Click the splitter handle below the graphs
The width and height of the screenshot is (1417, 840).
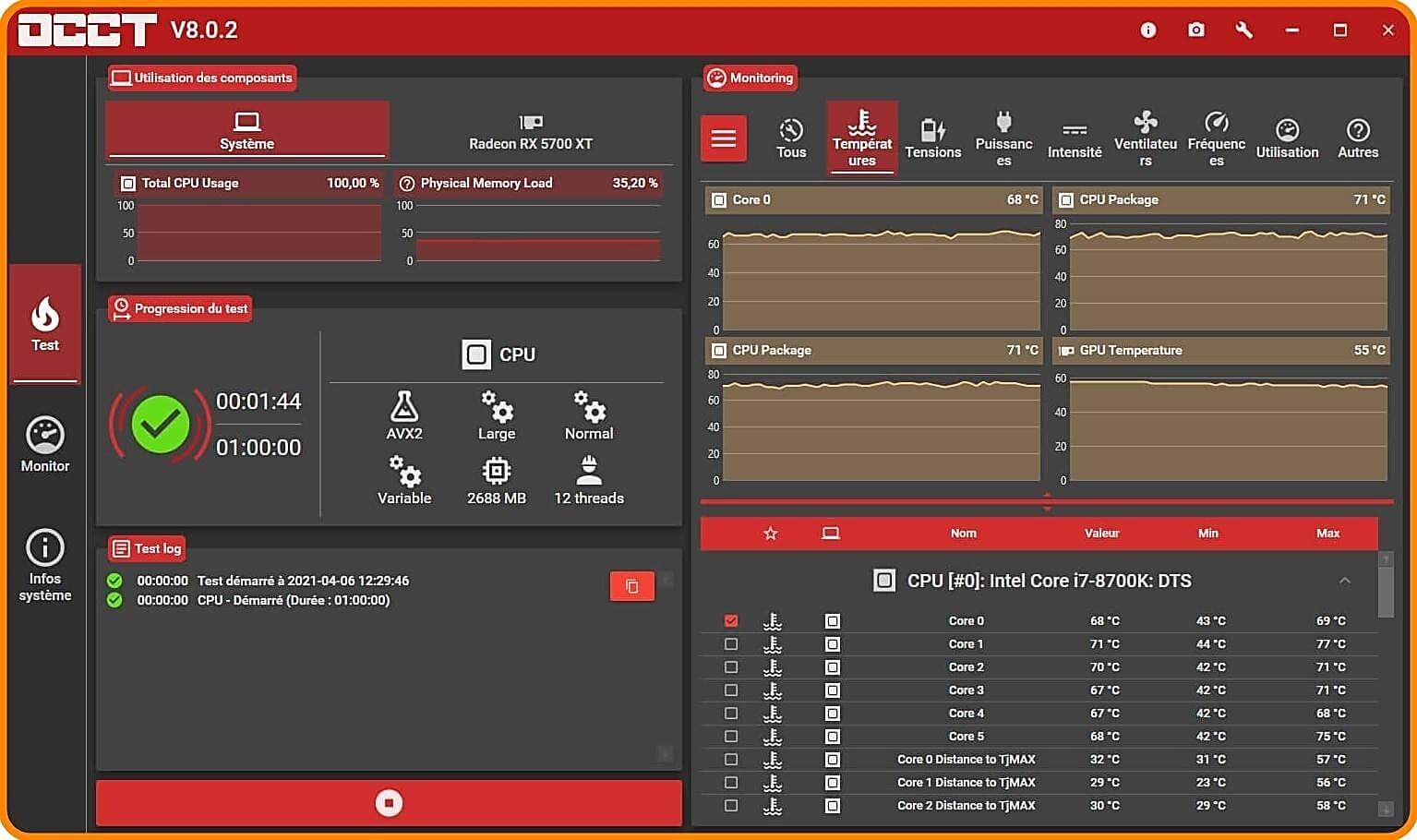[x=1047, y=501]
